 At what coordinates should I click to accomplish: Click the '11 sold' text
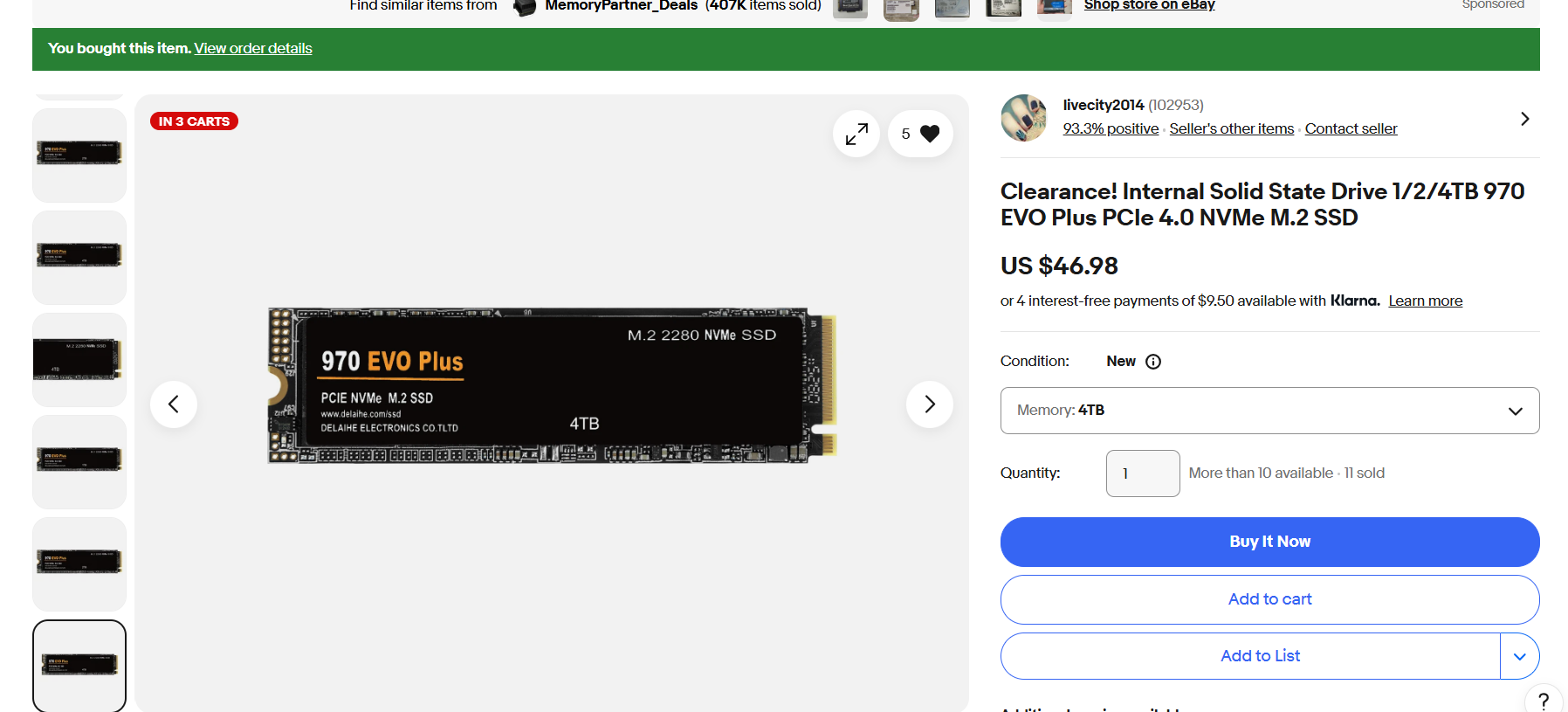tap(1365, 474)
